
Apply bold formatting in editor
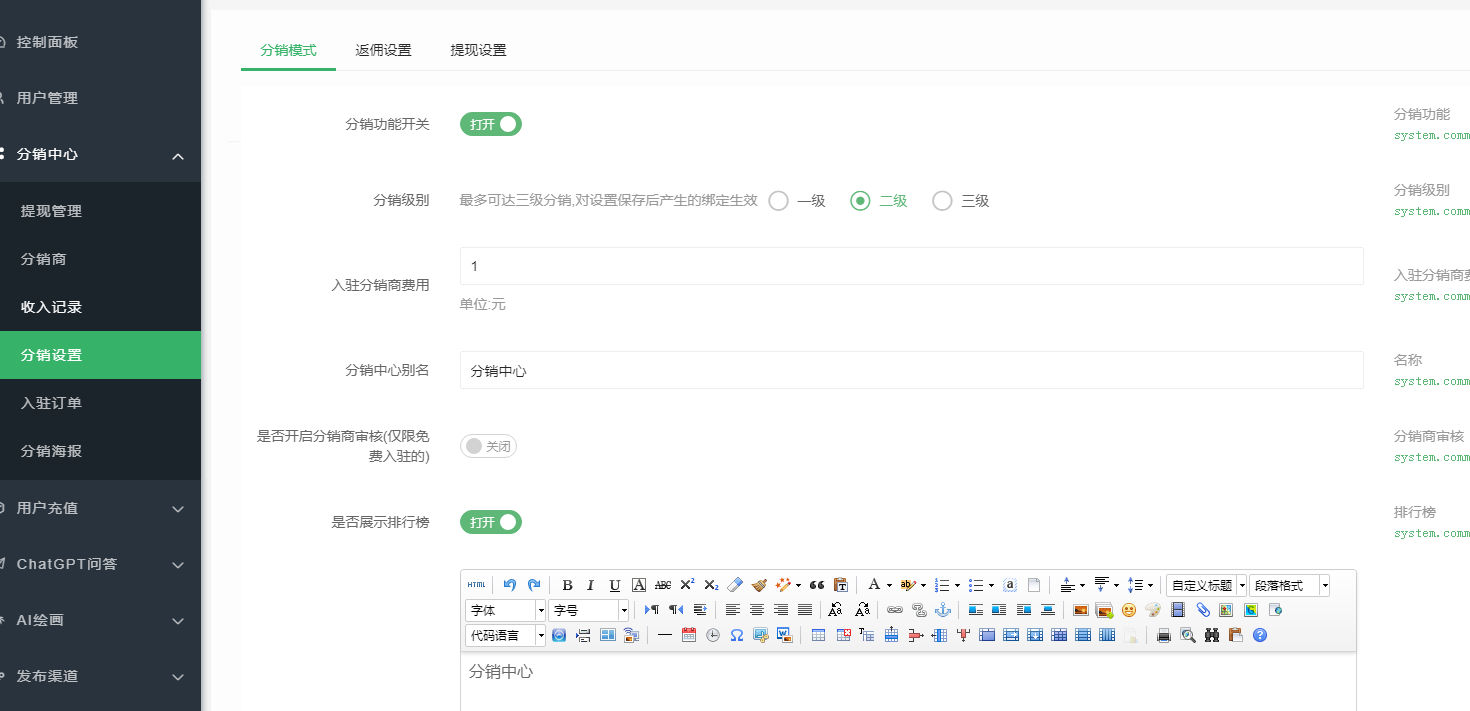coord(567,585)
